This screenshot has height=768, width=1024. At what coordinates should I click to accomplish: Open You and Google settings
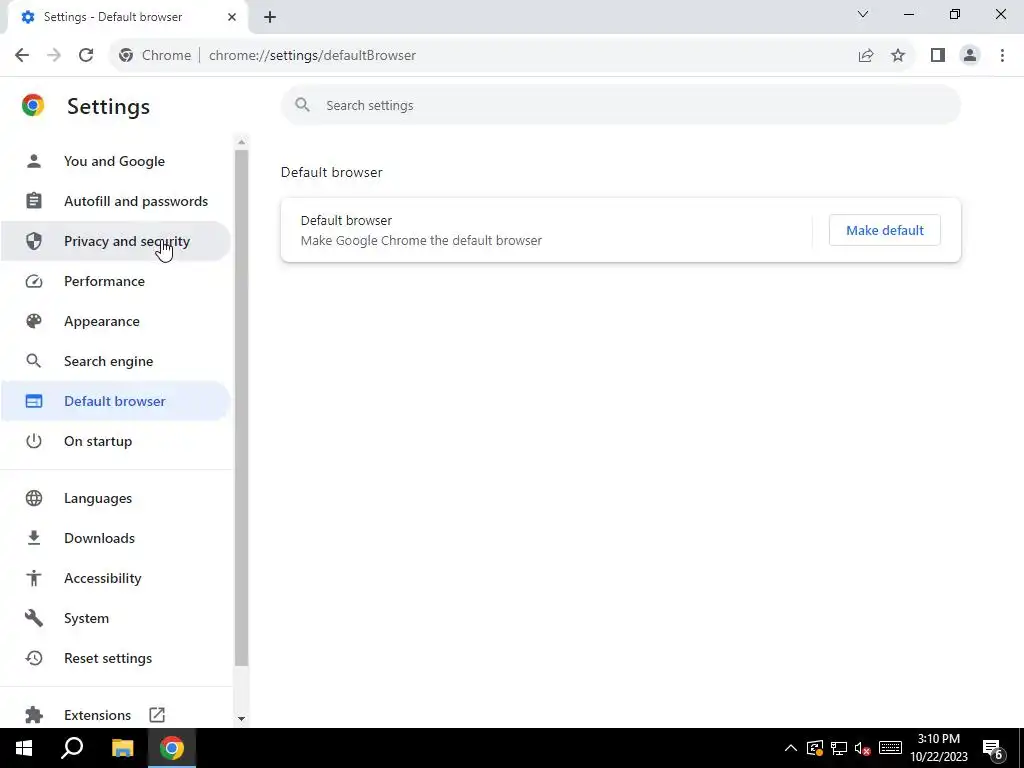coord(116,161)
